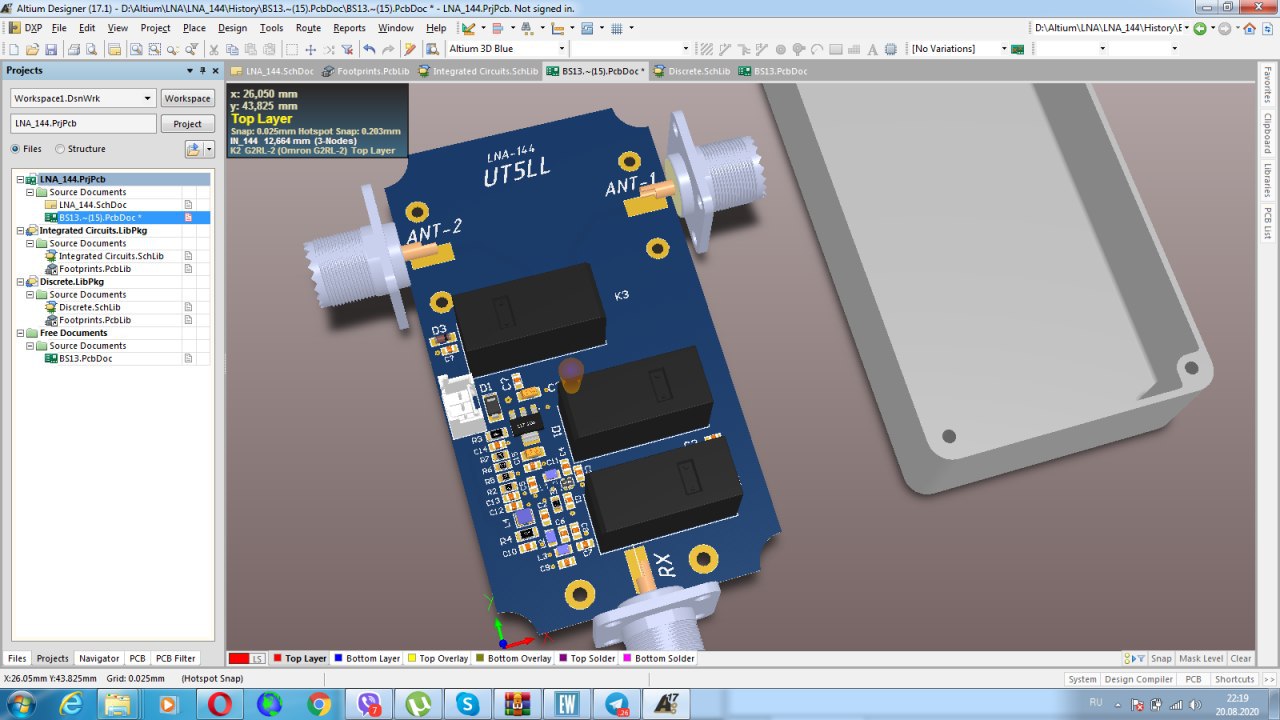Click the Print Preview magnifier icon
1280x720 pixels.
point(91,48)
